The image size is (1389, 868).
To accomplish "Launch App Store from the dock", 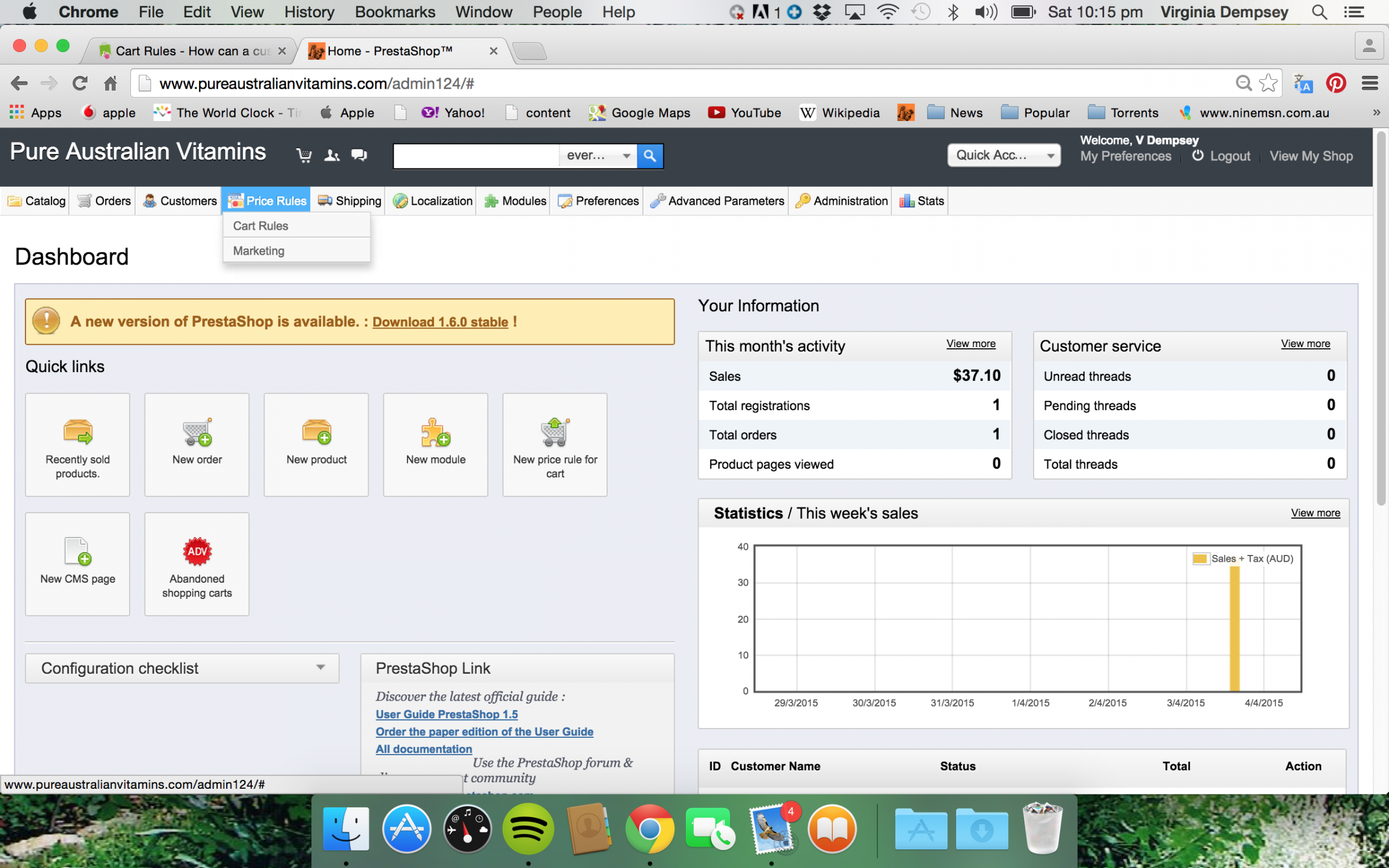I will (407, 829).
